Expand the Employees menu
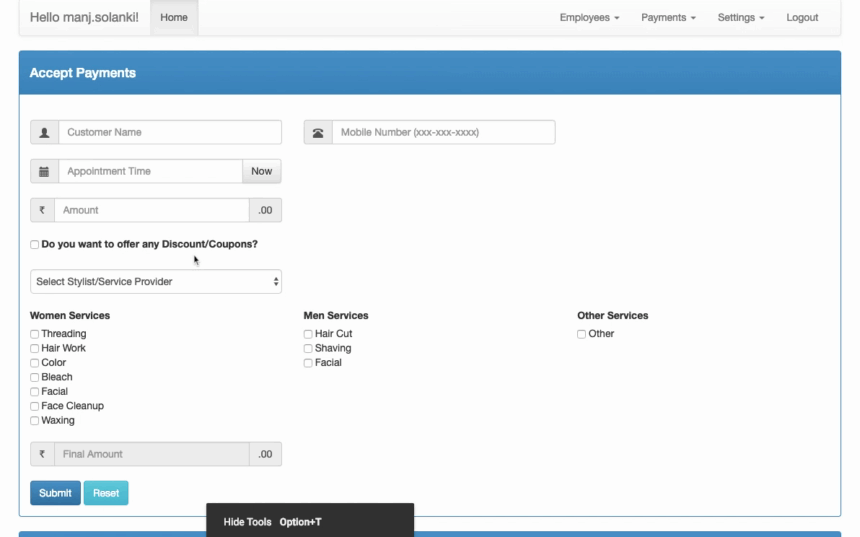860x537 pixels. click(x=590, y=18)
